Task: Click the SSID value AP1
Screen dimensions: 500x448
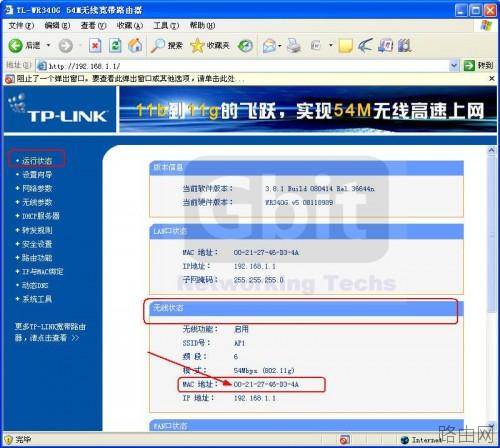Action: click(x=239, y=343)
